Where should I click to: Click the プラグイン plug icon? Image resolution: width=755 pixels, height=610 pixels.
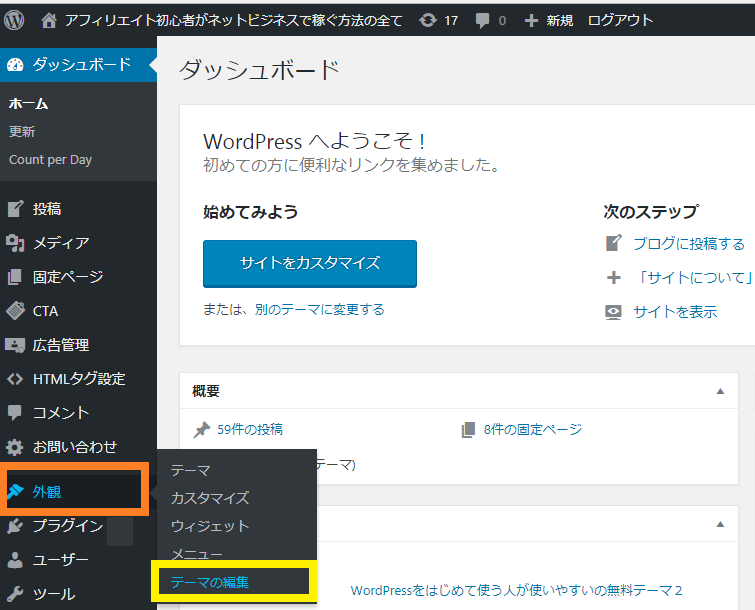pyautogui.click(x=15, y=526)
